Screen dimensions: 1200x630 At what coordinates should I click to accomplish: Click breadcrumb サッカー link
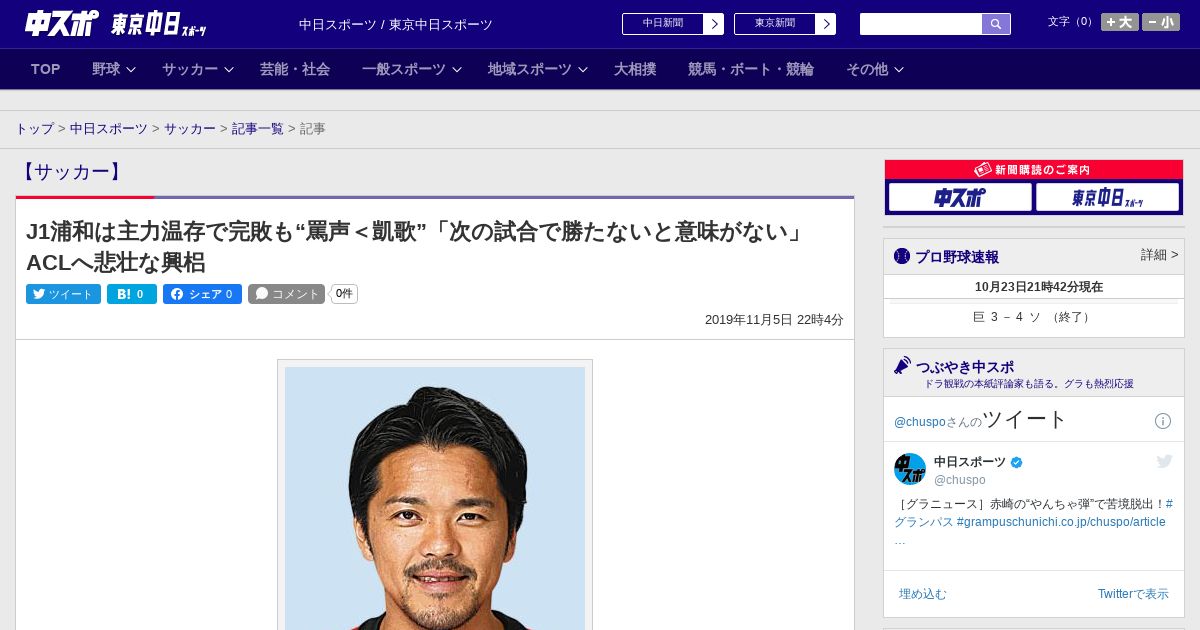click(190, 129)
